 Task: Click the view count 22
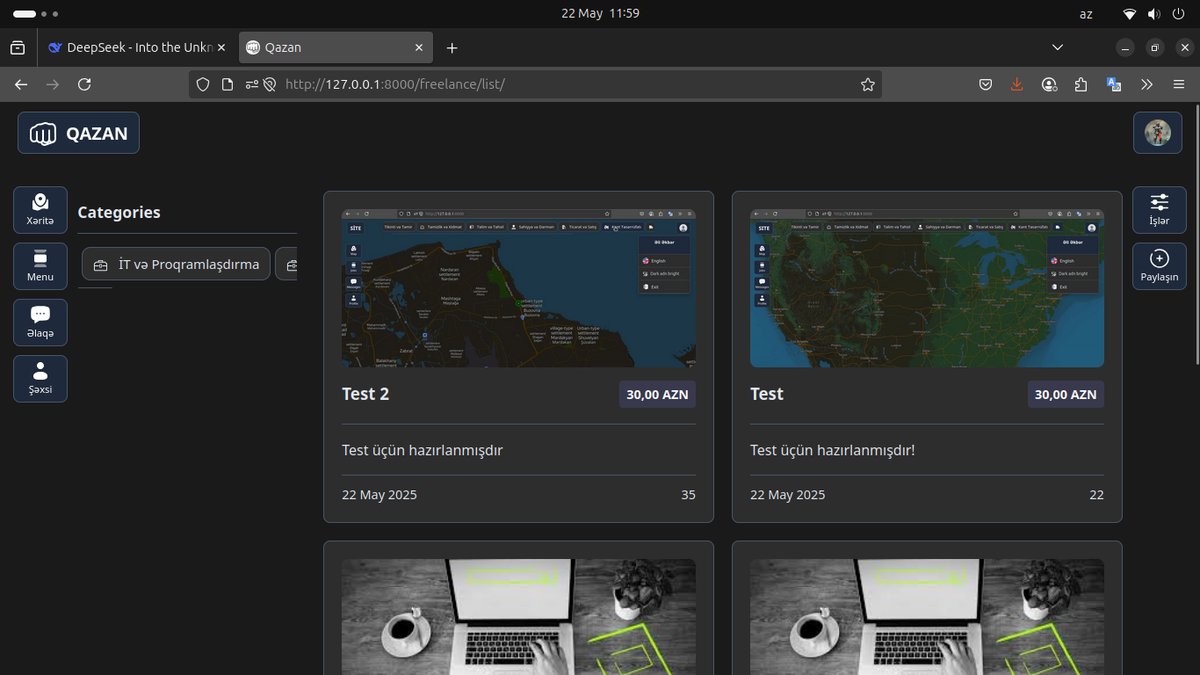(1097, 495)
